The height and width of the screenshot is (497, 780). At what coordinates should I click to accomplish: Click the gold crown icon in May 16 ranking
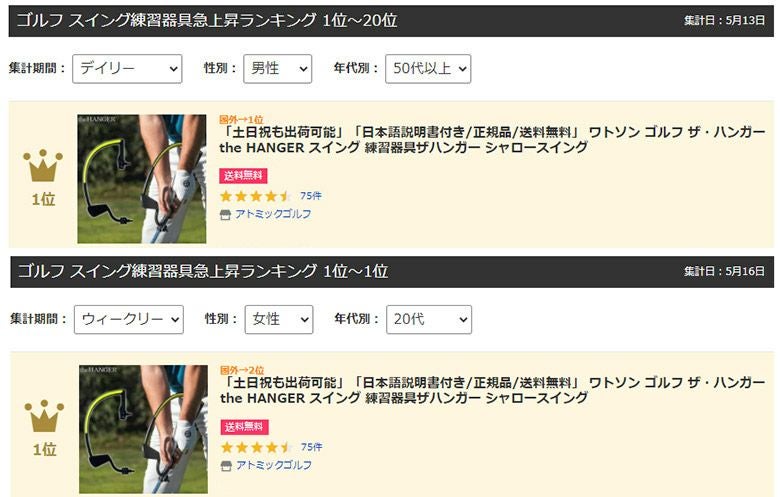[44, 416]
